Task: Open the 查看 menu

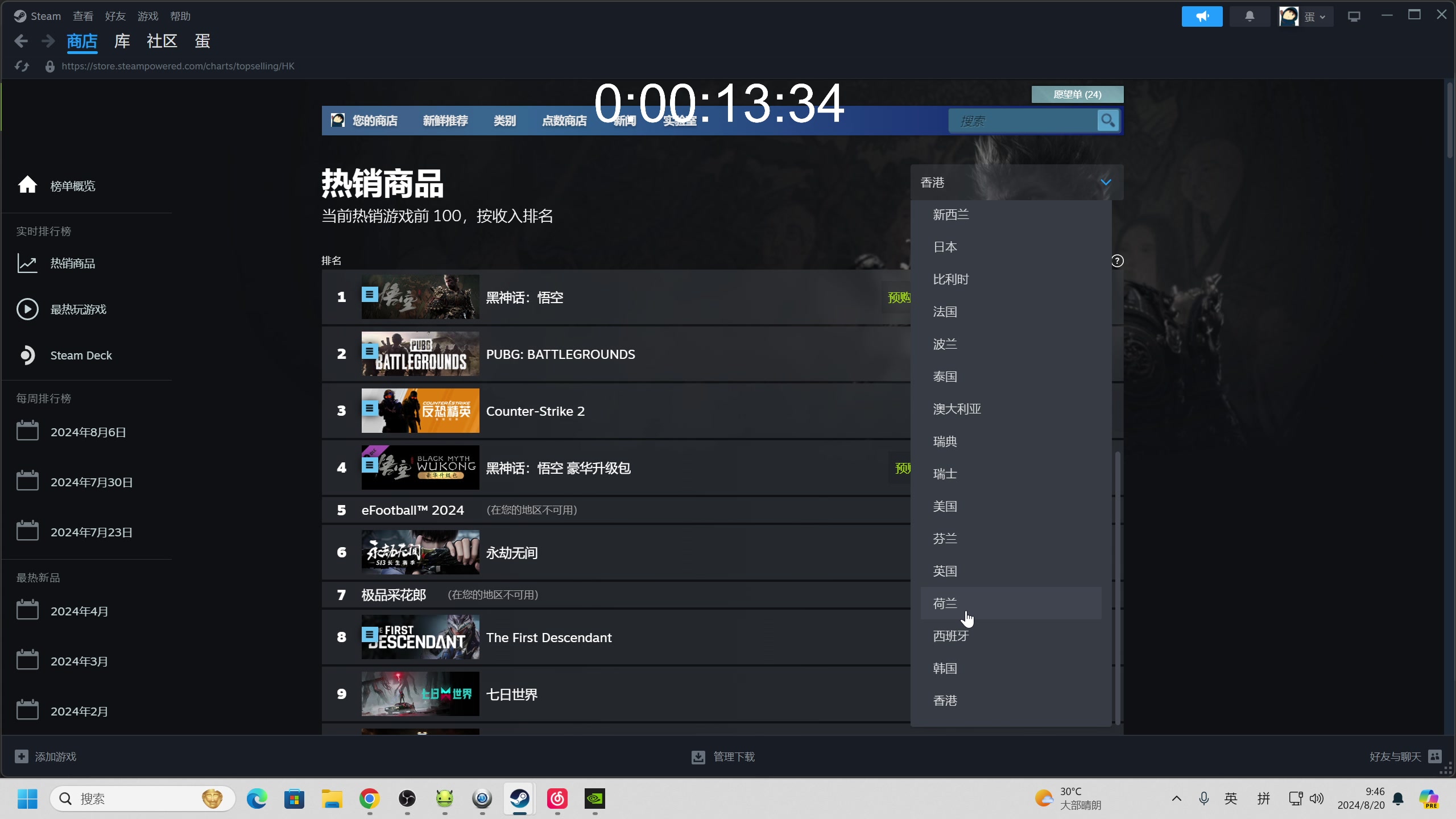Action: click(83, 16)
